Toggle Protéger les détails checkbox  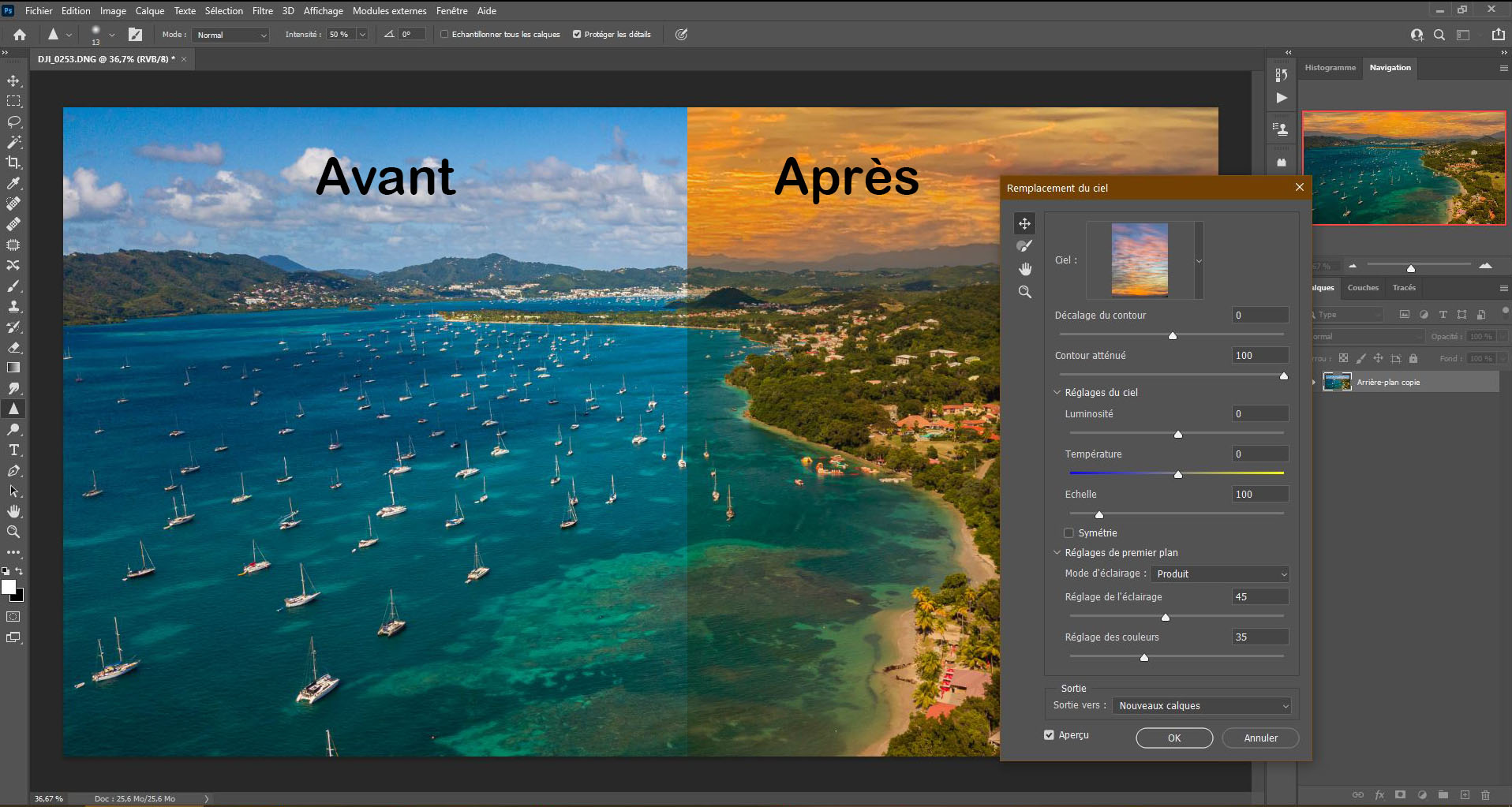577,35
